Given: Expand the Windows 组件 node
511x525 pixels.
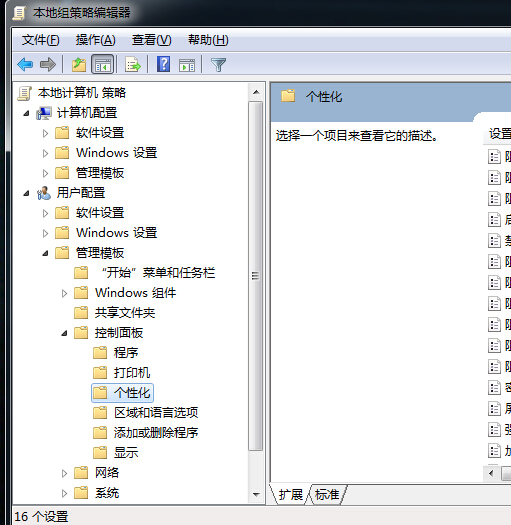Looking at the screenshot, I should [x=64, y=294].
